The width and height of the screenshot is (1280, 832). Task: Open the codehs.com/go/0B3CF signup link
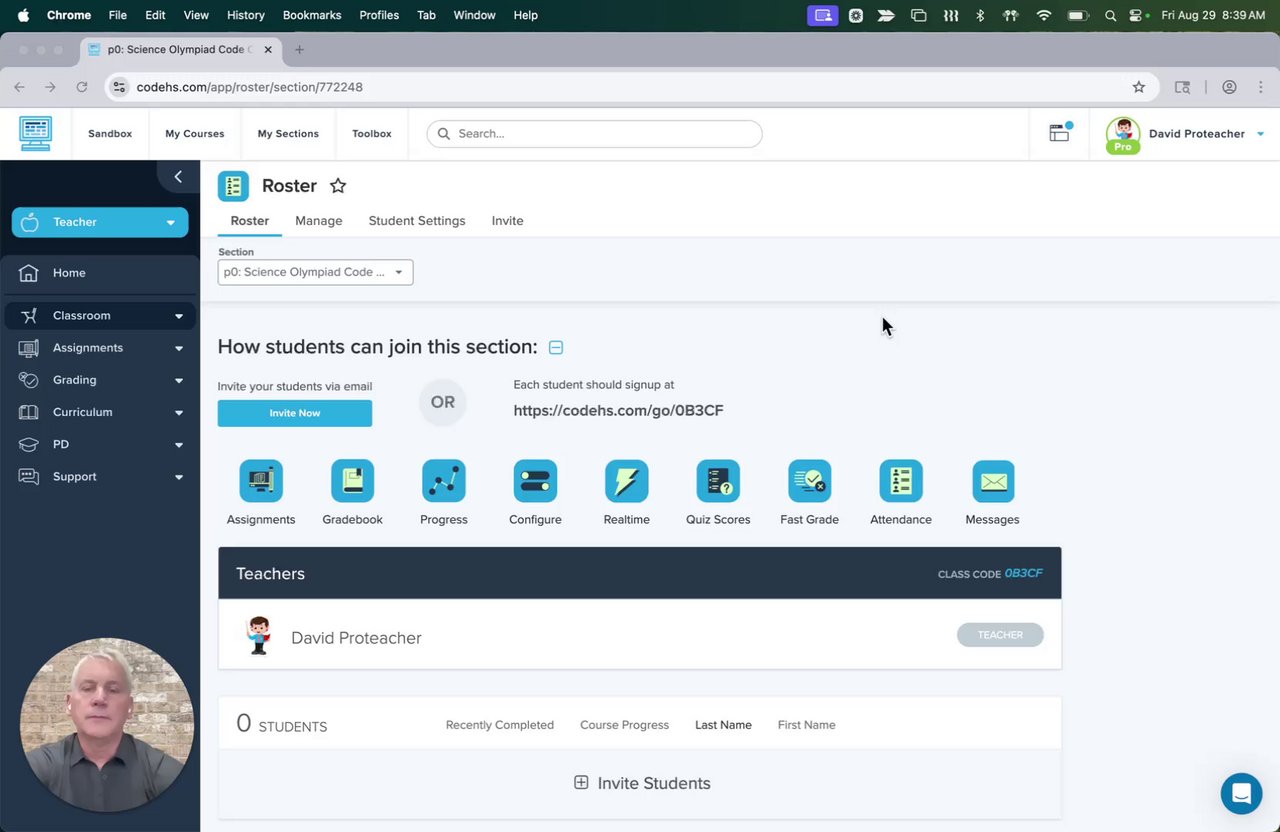click(618, 410)
